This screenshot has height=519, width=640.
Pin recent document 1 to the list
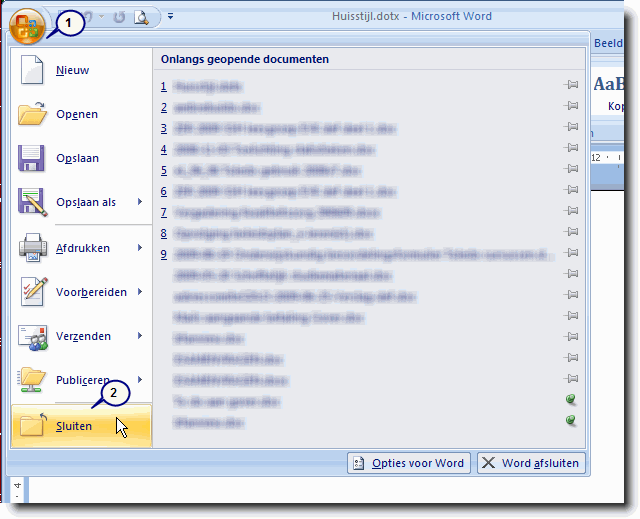click(572, 86)
